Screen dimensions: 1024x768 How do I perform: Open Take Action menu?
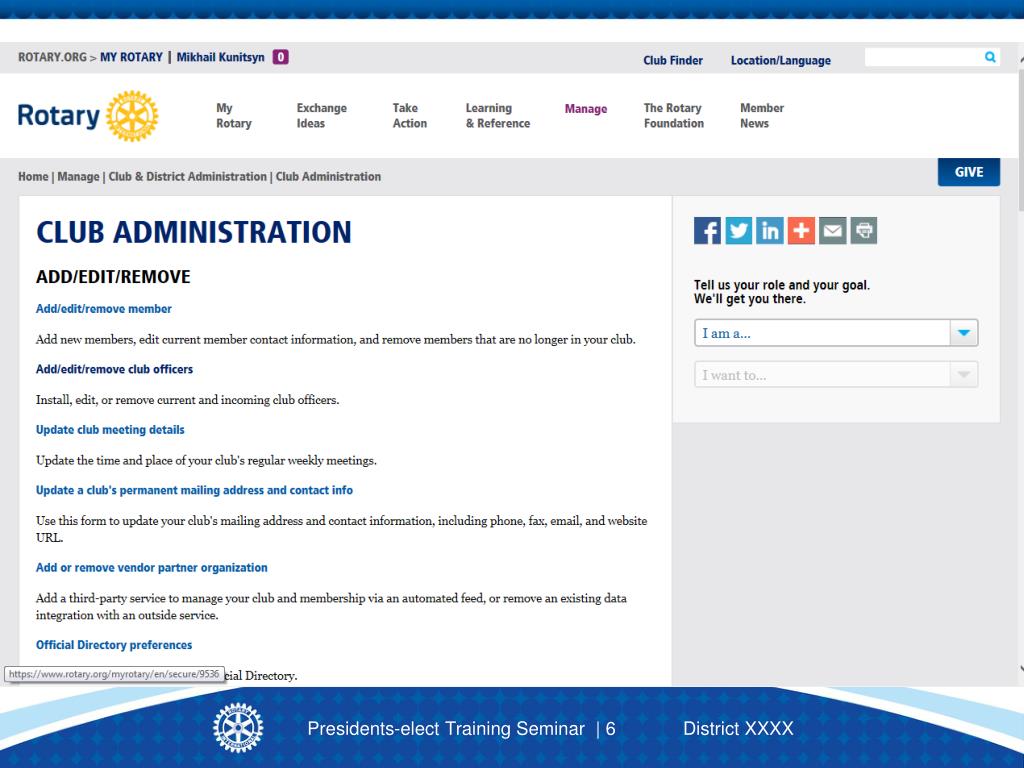[x=409, y=116]
